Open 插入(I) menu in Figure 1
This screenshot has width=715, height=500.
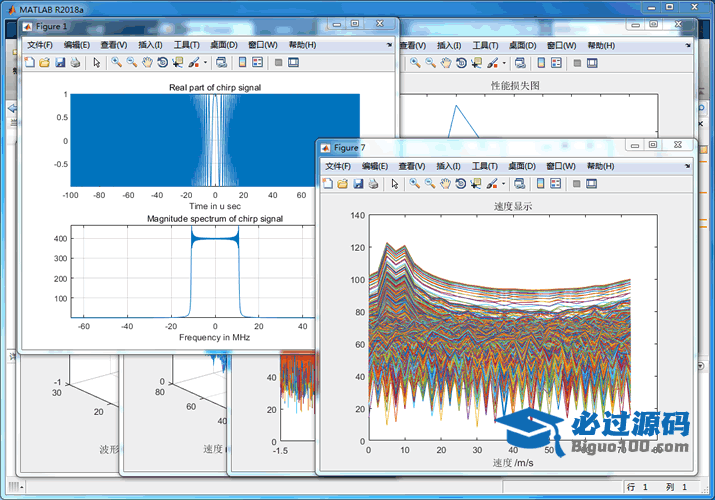[150, 45]
